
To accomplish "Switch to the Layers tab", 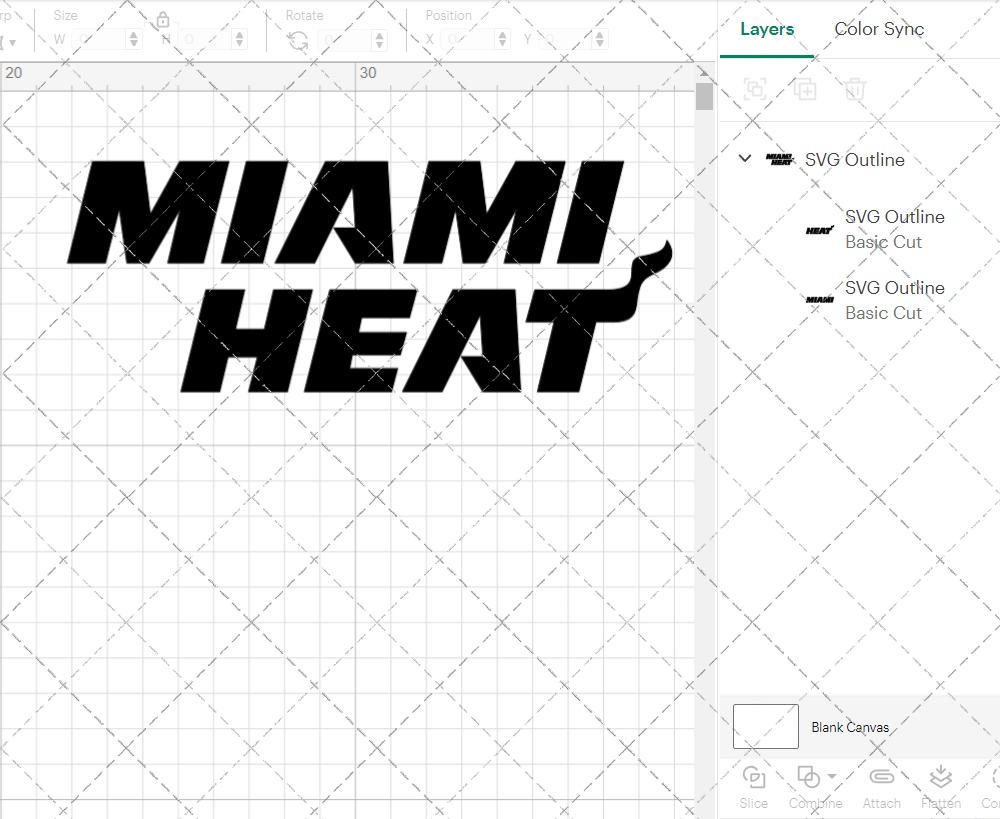I will pos(766,29).
